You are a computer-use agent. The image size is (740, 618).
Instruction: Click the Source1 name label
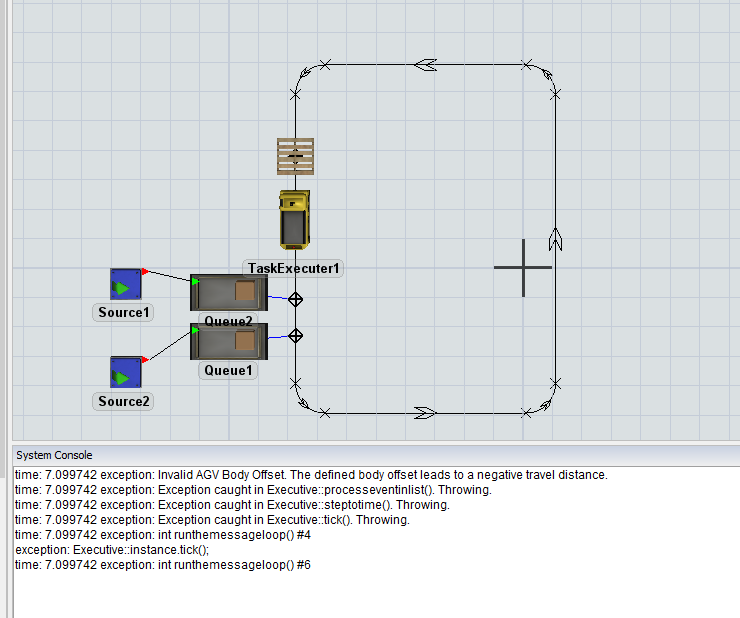[x=125, y=312]
